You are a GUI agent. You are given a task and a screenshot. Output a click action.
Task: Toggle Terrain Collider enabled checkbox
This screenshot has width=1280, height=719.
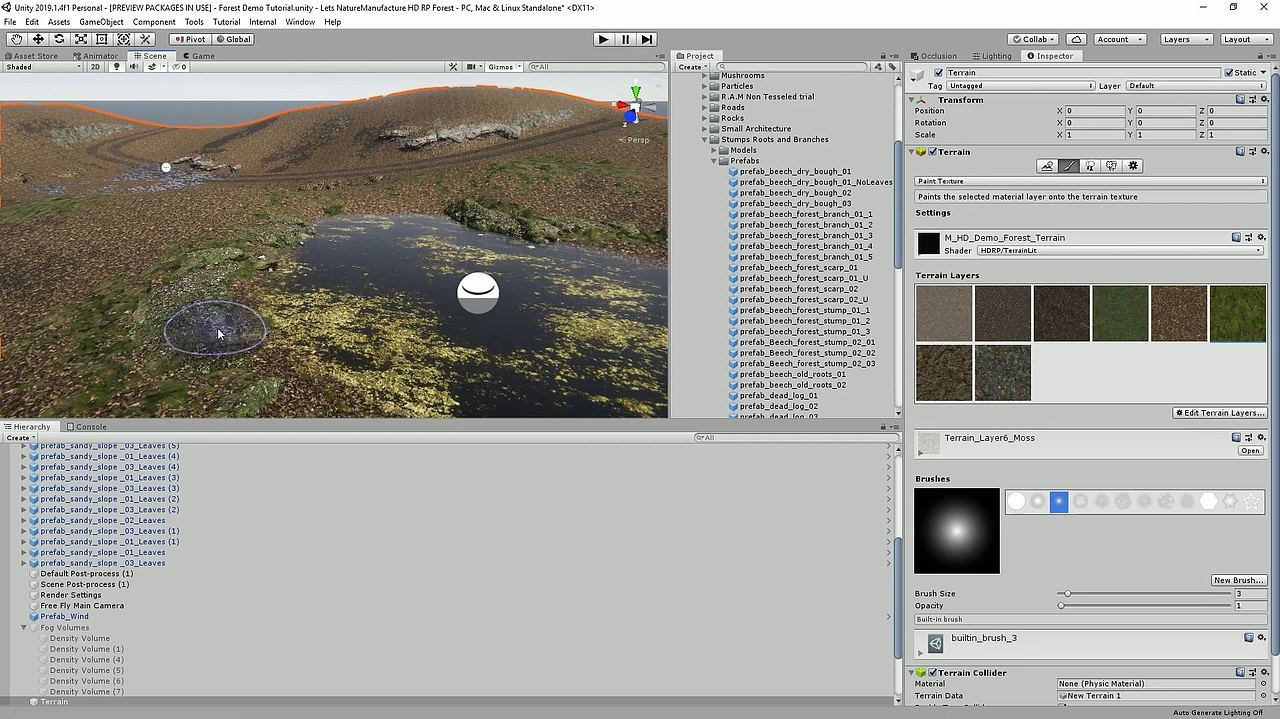coord(932,673)
